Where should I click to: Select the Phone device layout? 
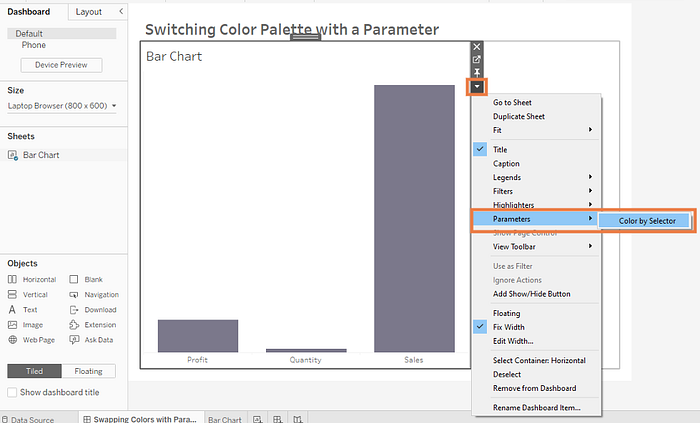(x=33, y=45)
